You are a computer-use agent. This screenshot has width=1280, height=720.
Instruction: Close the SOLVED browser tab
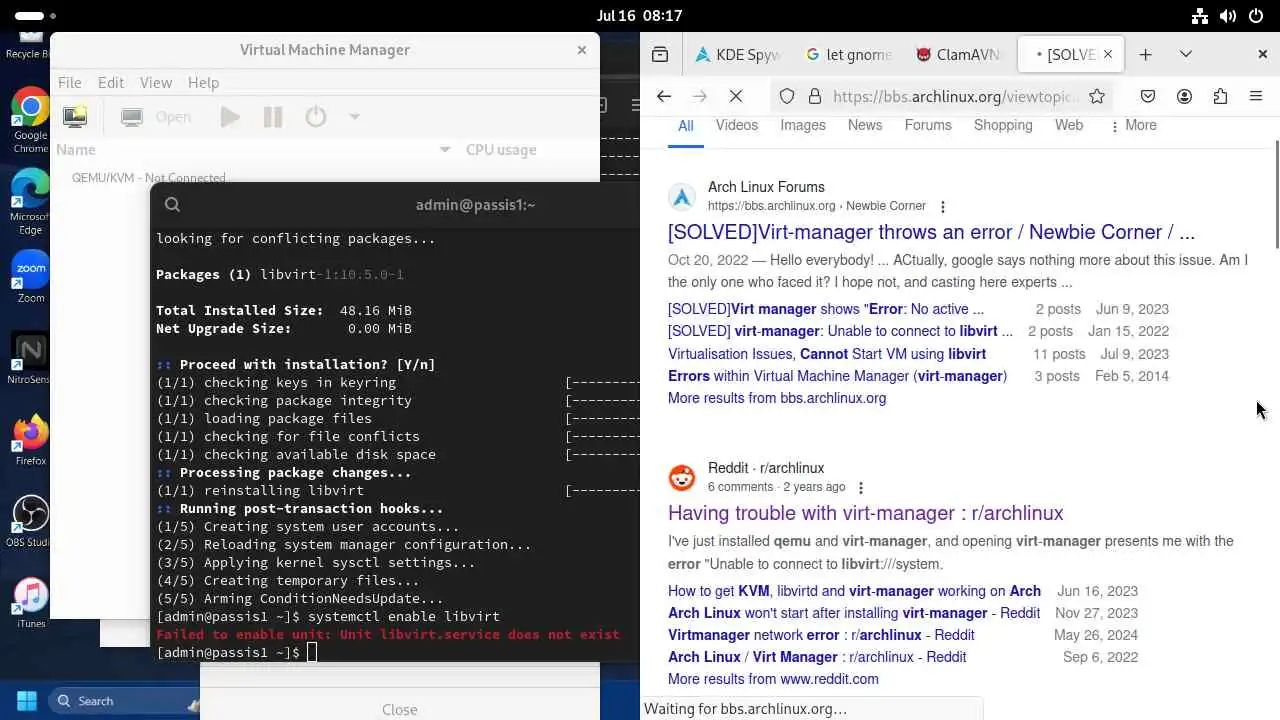click(1107, 55)
